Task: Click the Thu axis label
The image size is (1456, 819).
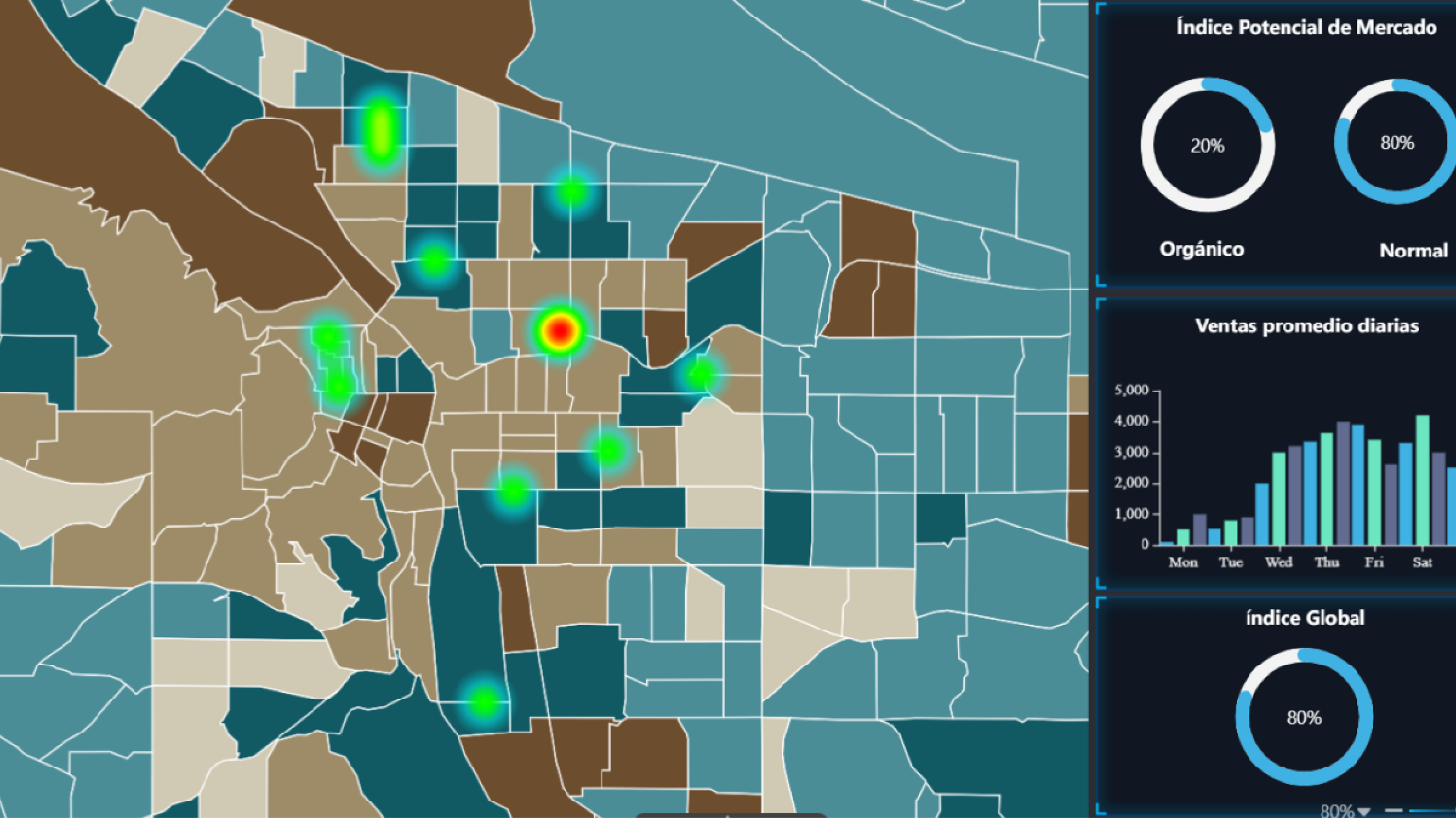Action: click(1326, 562)
